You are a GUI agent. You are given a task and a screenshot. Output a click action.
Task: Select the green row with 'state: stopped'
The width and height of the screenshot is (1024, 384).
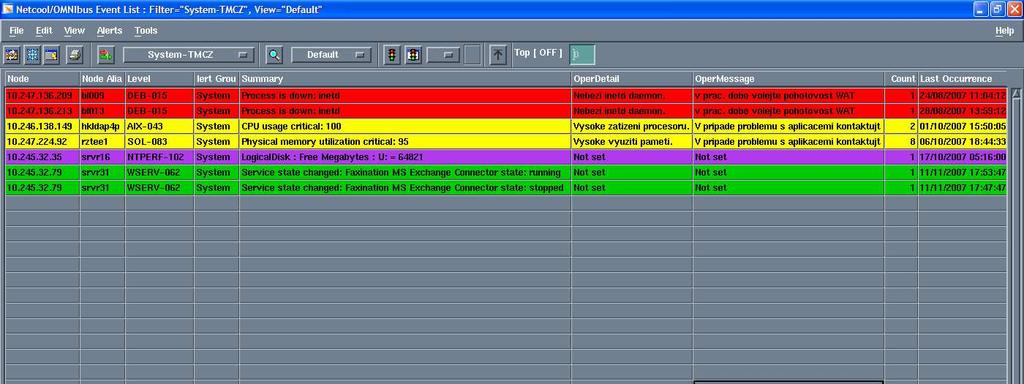(505, 187)
